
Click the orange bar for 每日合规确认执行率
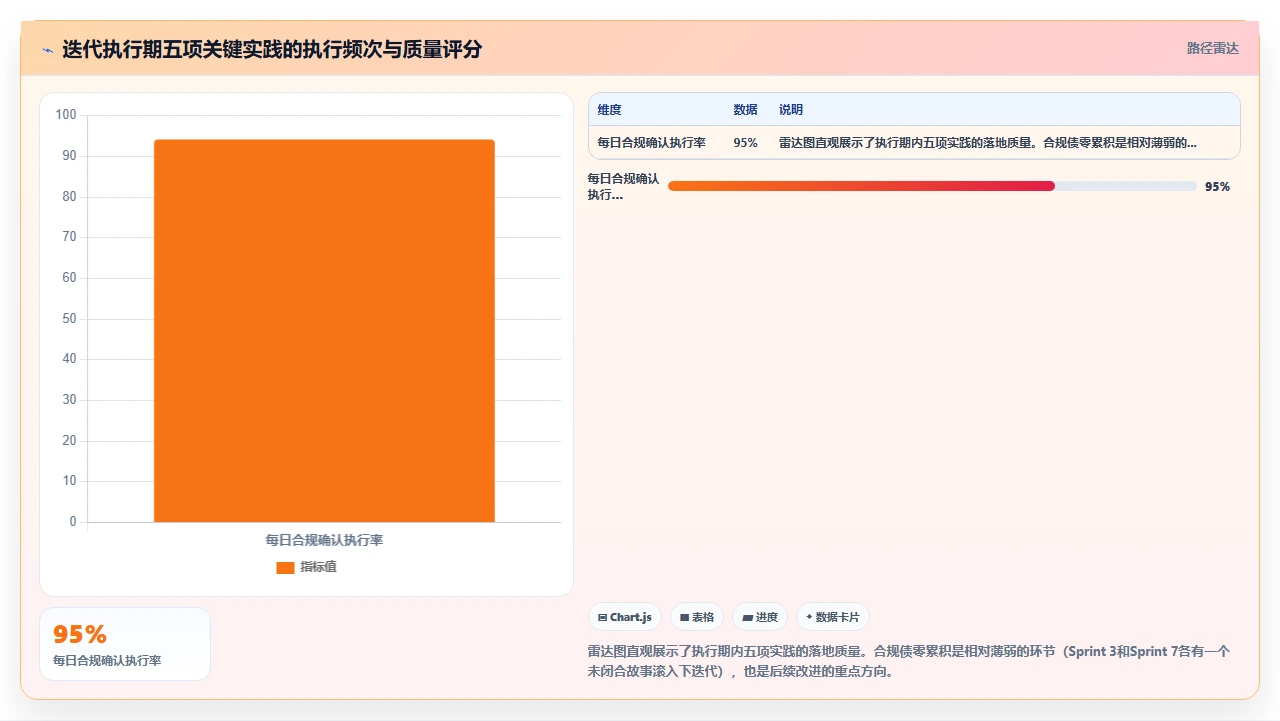coord(324,330)
